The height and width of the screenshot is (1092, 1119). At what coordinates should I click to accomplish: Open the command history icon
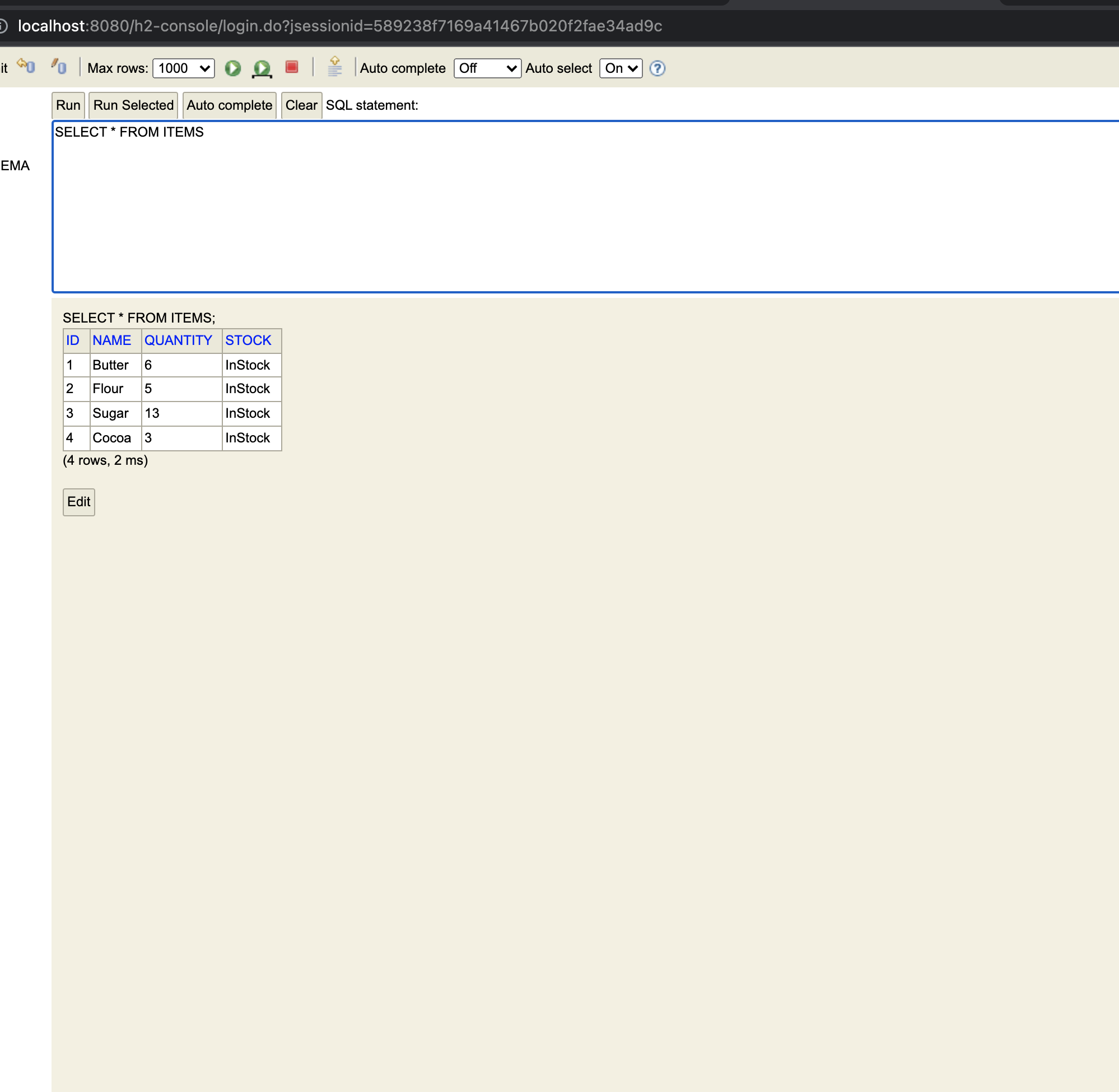pyautogui.click(x=335, y=67)
